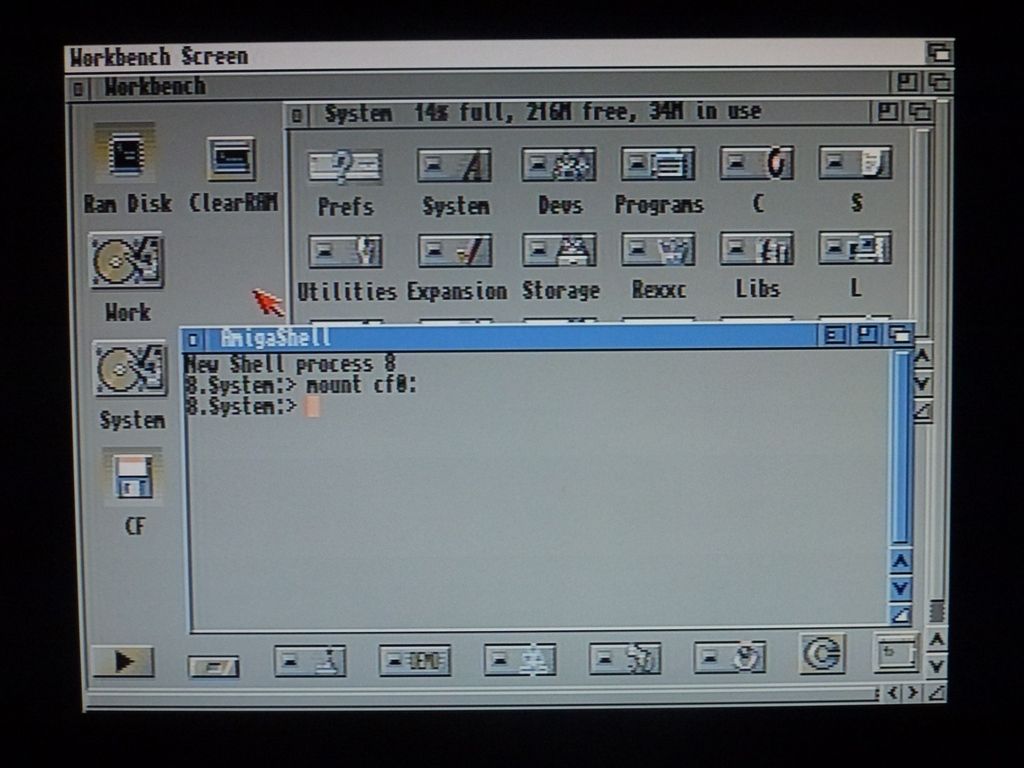
Task: Open the Work disk icon
Action: [x=127, y=262]
